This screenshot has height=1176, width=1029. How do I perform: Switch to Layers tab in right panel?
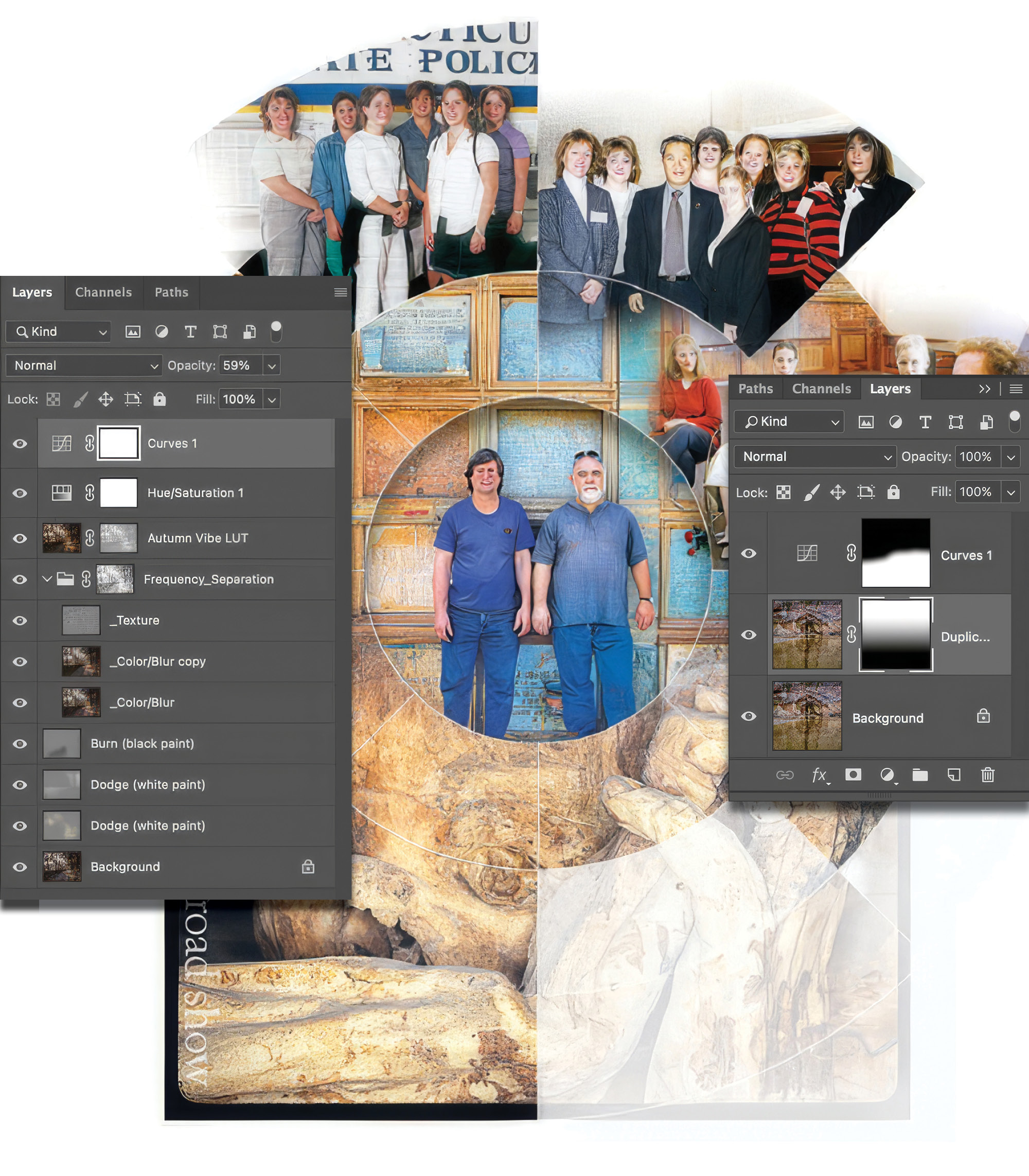click(890, 389)
